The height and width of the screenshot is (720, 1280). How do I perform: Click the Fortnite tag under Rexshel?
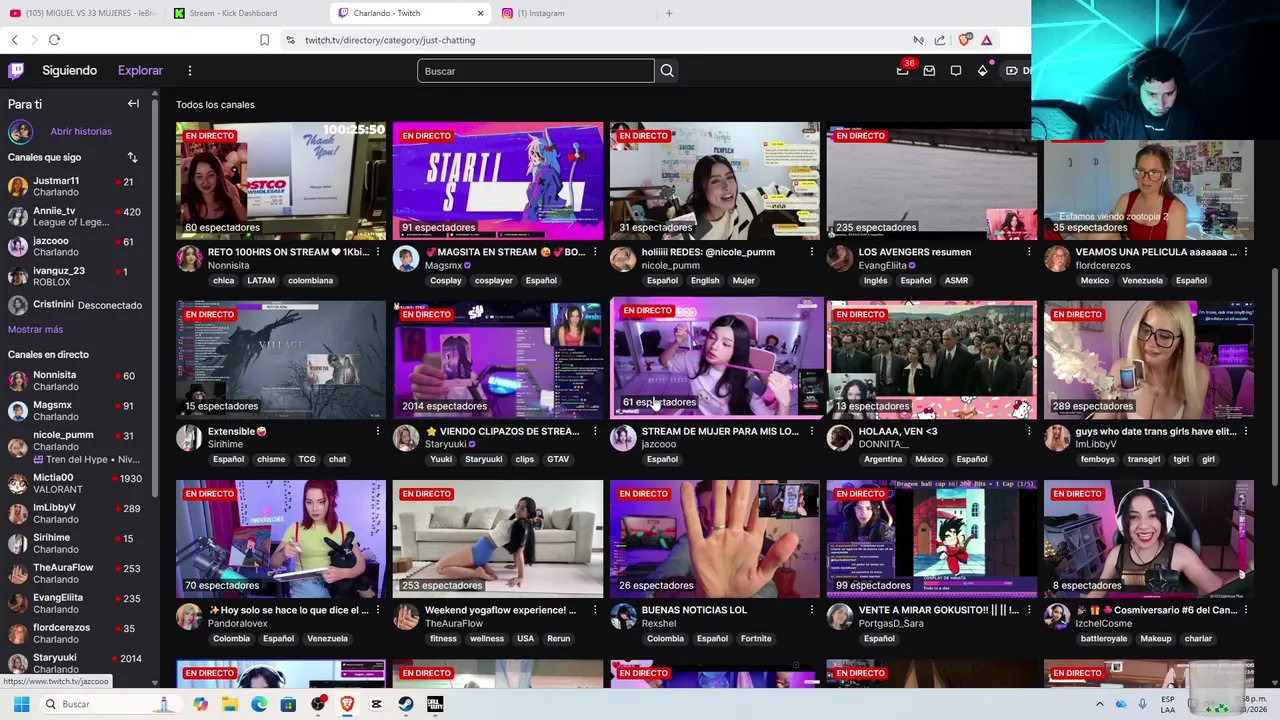tap(756, 639)
